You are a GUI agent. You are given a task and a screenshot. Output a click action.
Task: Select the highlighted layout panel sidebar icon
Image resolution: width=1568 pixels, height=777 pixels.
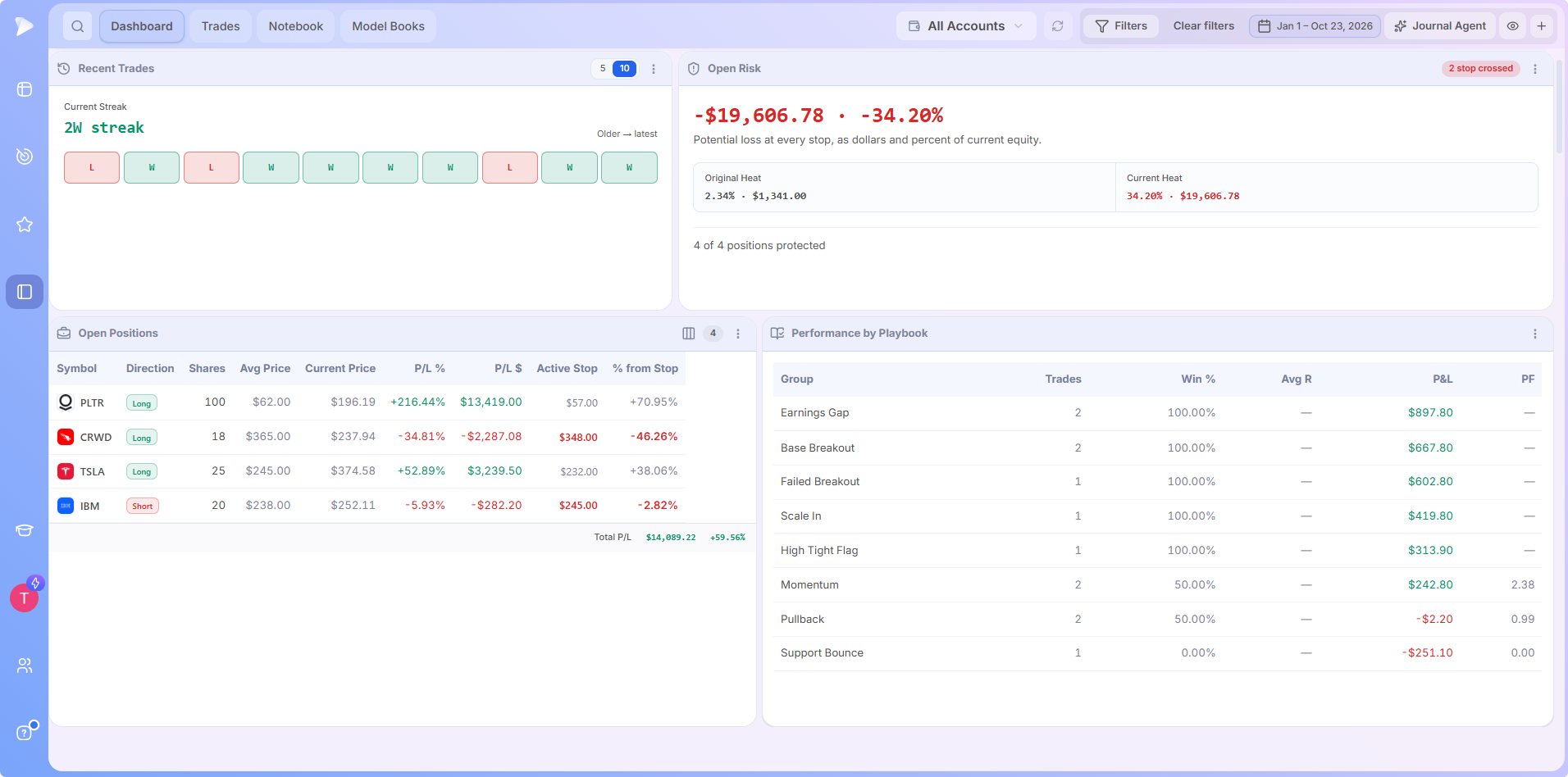point(25,292)
